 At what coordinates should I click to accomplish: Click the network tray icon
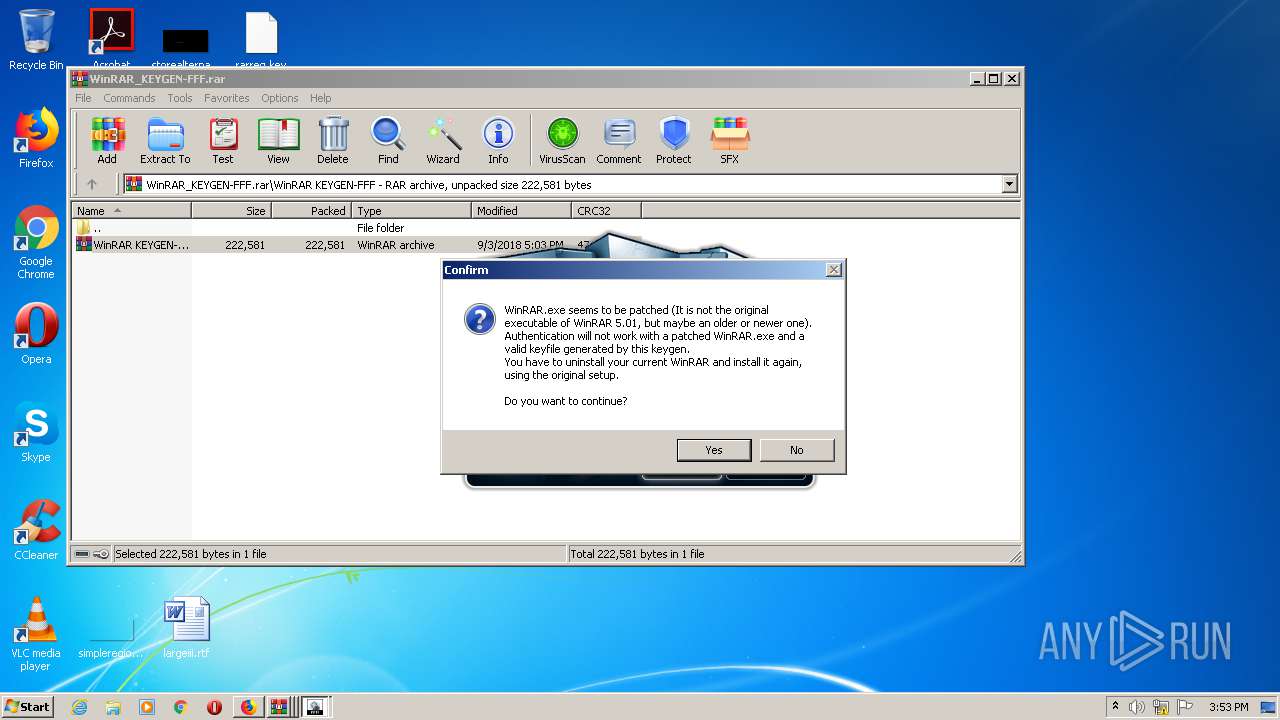[x=1161, y=707]
